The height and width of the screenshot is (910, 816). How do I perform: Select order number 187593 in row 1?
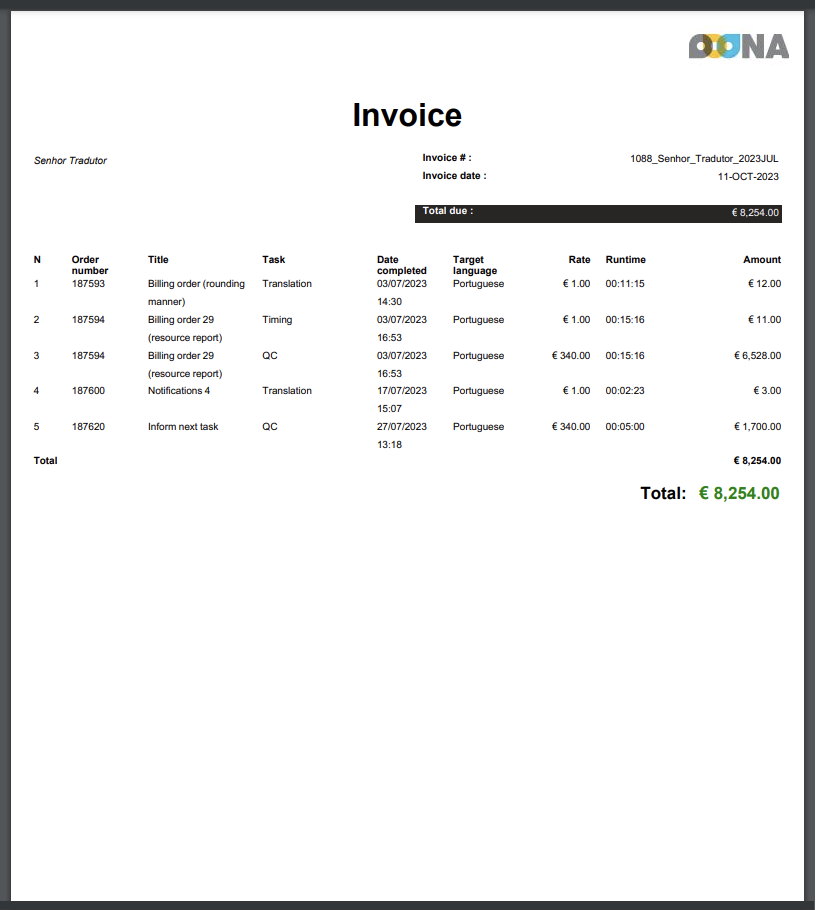click(x=88, y=284)
